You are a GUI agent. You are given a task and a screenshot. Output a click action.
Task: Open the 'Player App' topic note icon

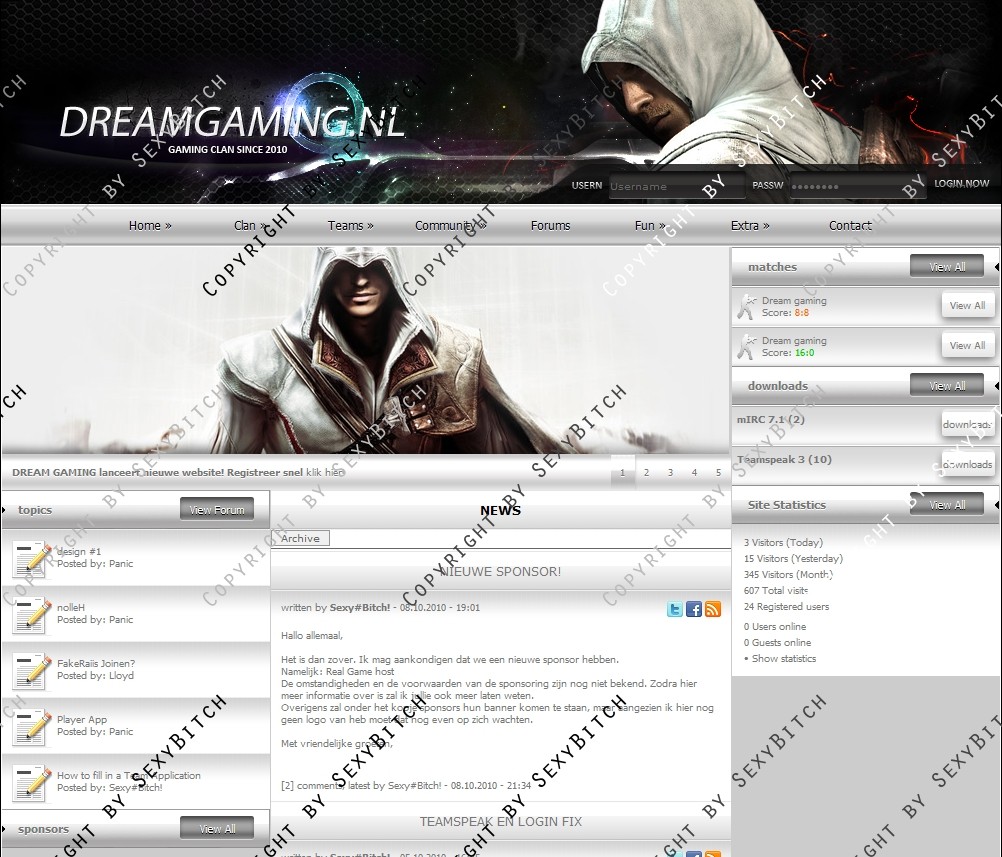31,727
